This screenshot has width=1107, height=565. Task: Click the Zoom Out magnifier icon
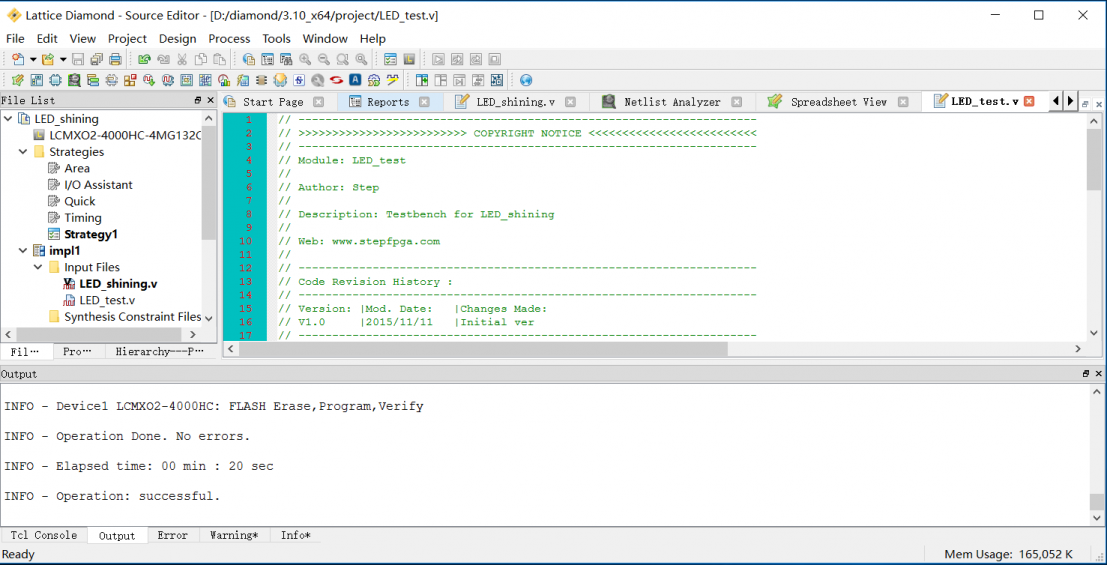click(323, 59)
